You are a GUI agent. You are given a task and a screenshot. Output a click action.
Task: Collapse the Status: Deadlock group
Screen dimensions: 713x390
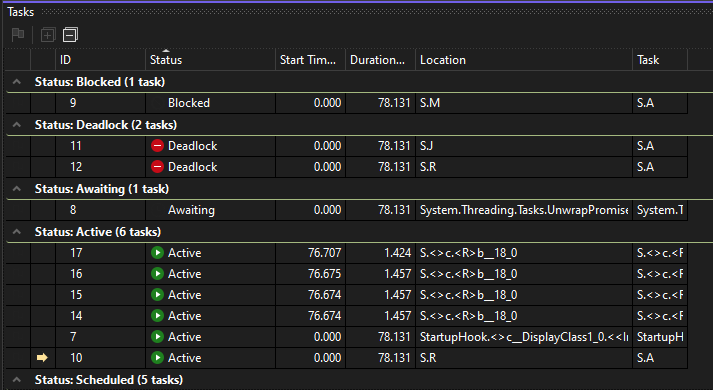point(17,125)
